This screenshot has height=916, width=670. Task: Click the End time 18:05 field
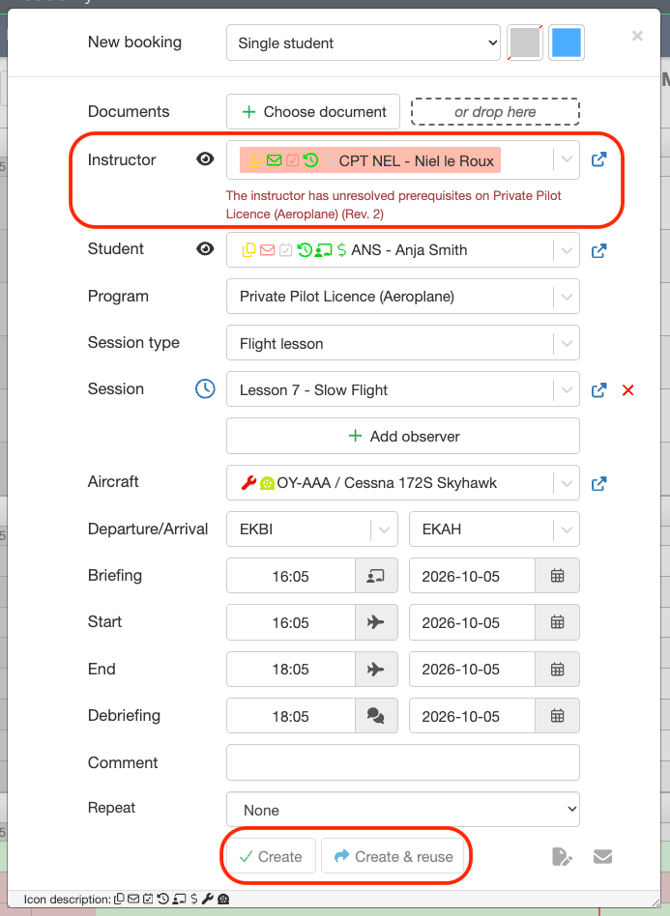[x=291, y=669]
